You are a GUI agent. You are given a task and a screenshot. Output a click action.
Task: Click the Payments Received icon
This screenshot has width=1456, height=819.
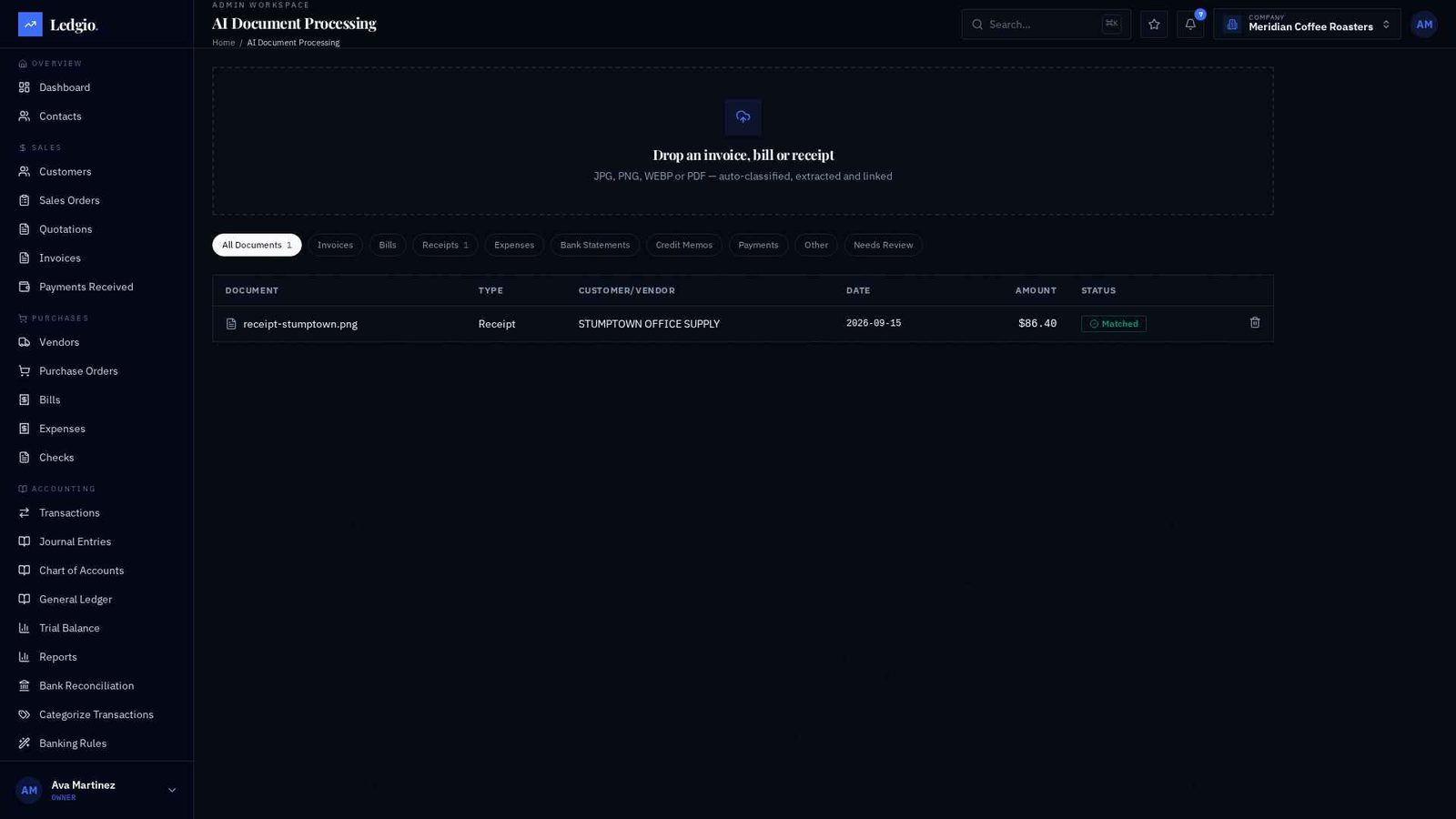tap(25, 287)
